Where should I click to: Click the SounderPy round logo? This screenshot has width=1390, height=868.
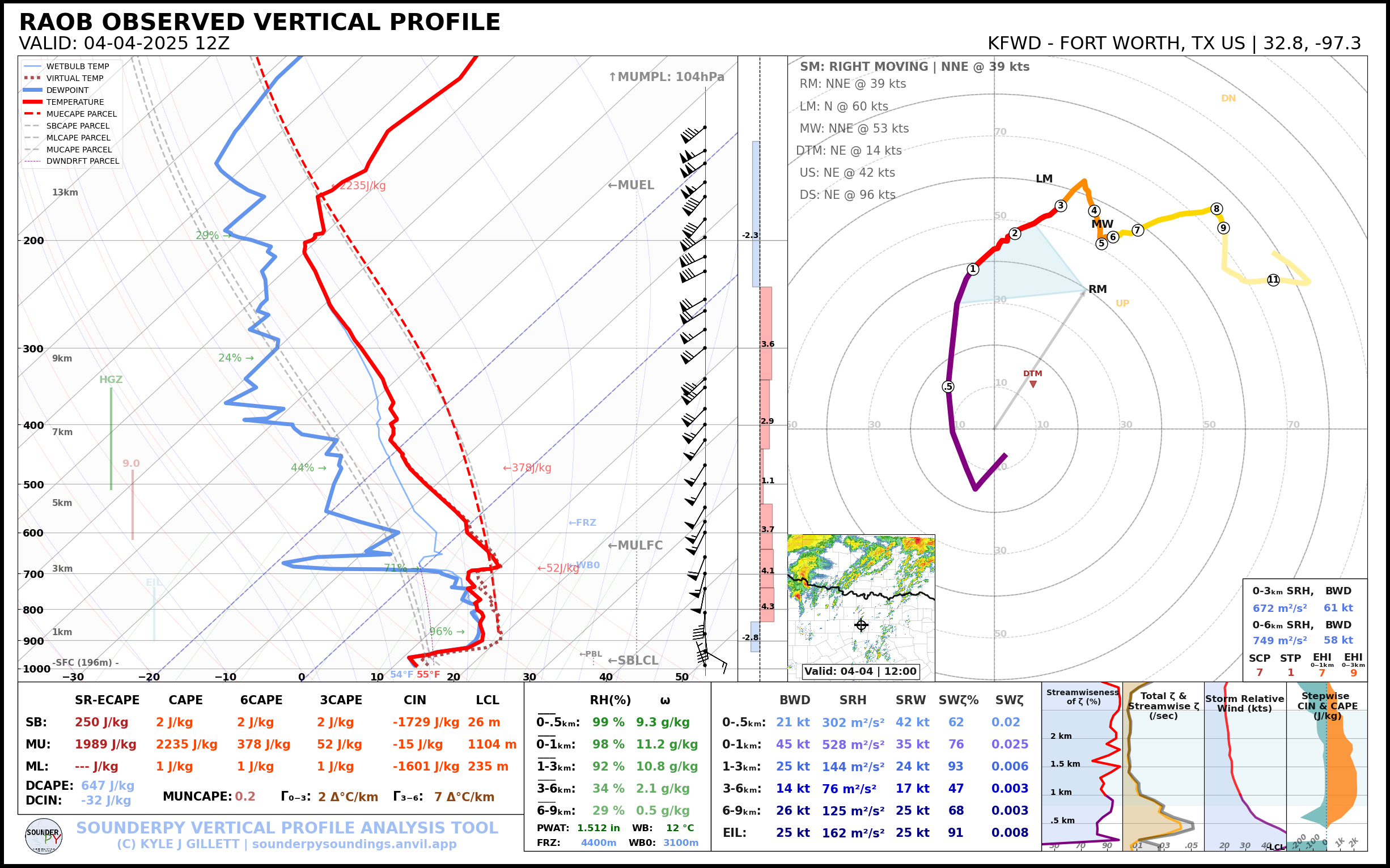coord(44,836)
